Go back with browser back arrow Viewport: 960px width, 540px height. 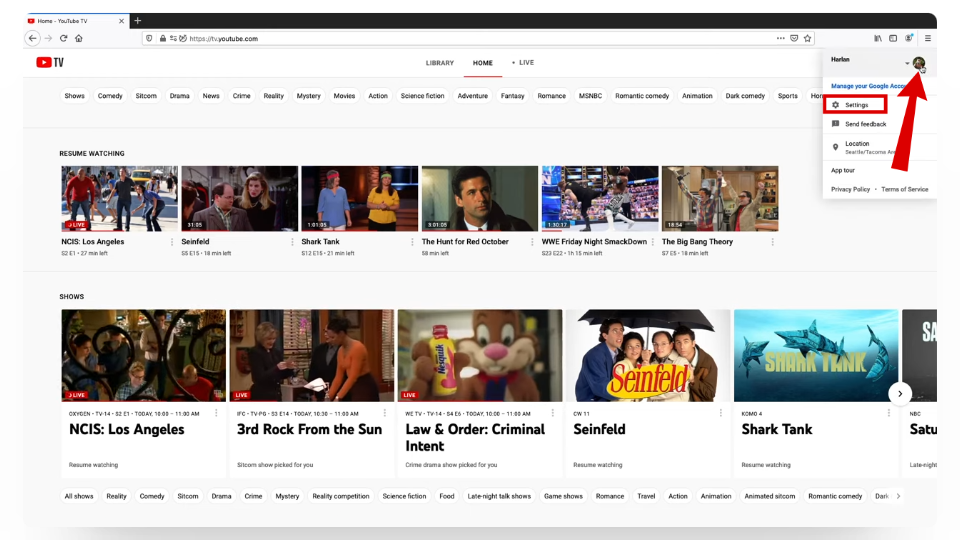pyautogui.click(x=32, y=38)
